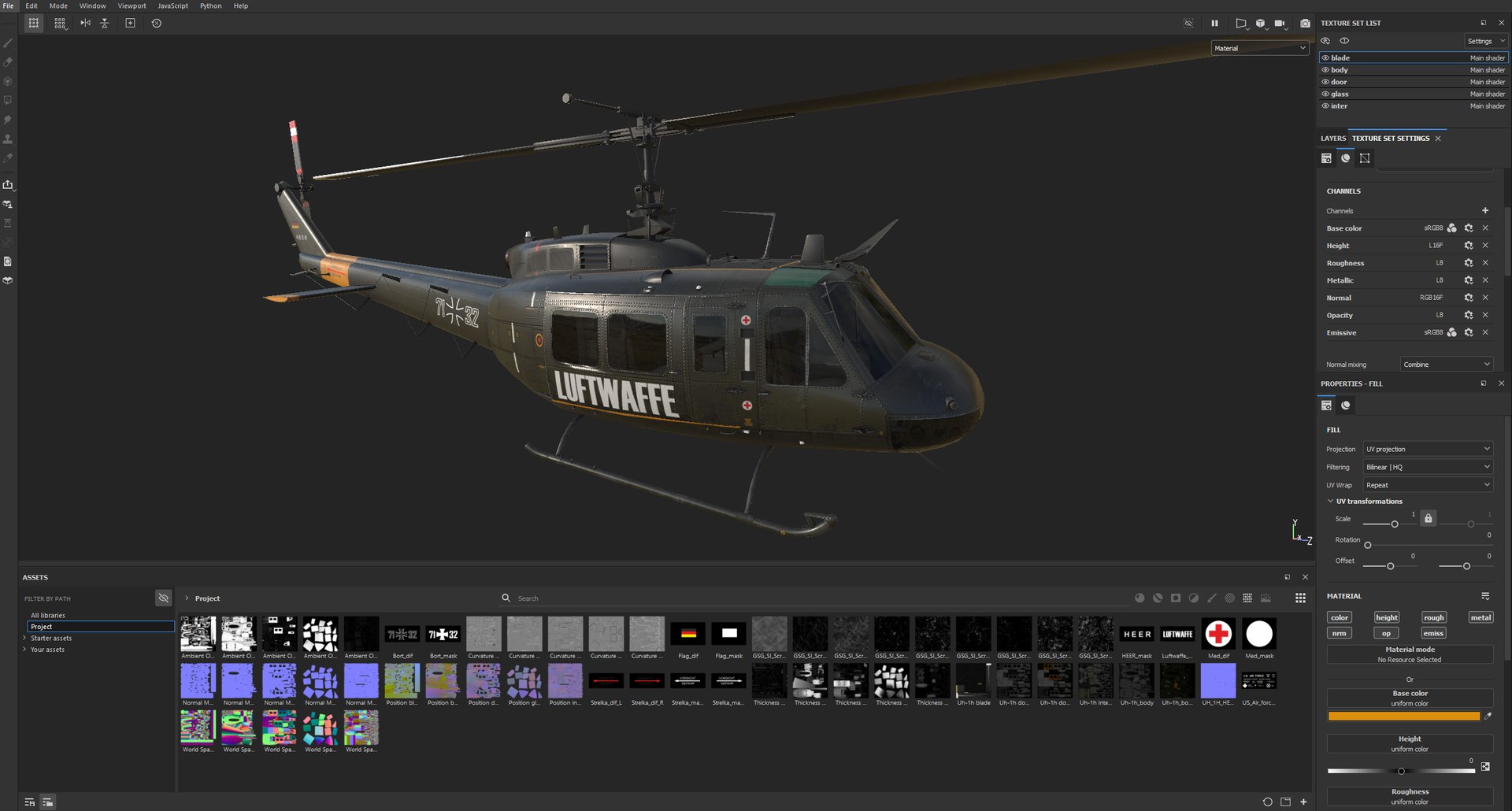Collapse the UV transformations section

pyautogui.click(x=1331, y=501)
